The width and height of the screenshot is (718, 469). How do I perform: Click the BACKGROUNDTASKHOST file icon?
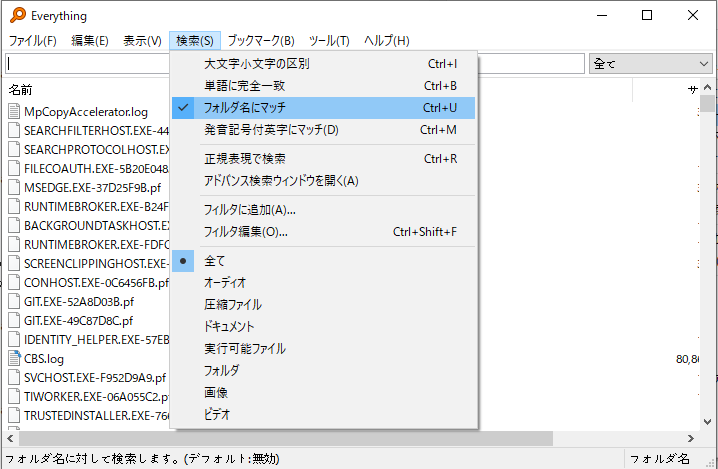click(x=14, y=225)
